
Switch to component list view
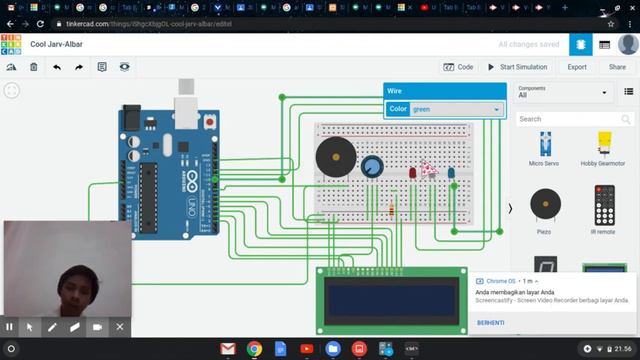tap(604, 45)
